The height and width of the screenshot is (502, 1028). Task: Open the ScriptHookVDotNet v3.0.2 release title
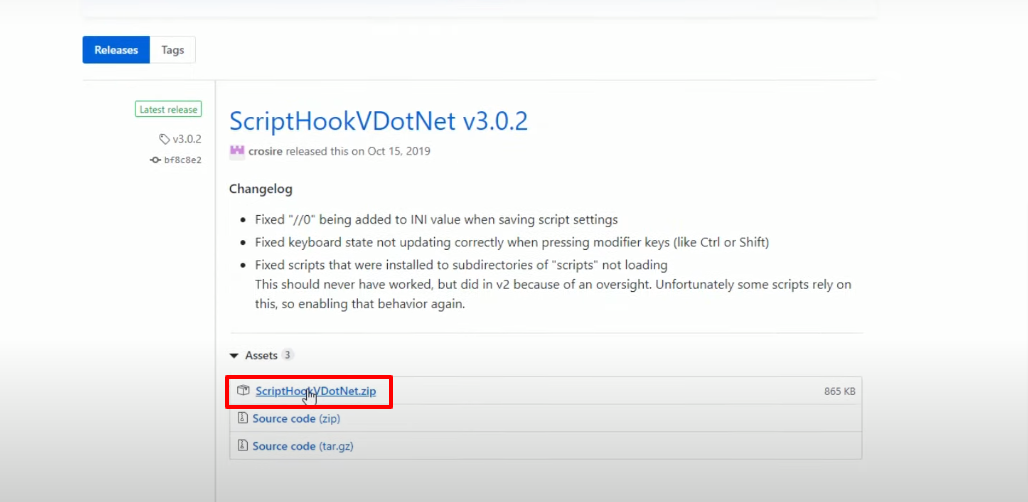(x=378, y=122)
